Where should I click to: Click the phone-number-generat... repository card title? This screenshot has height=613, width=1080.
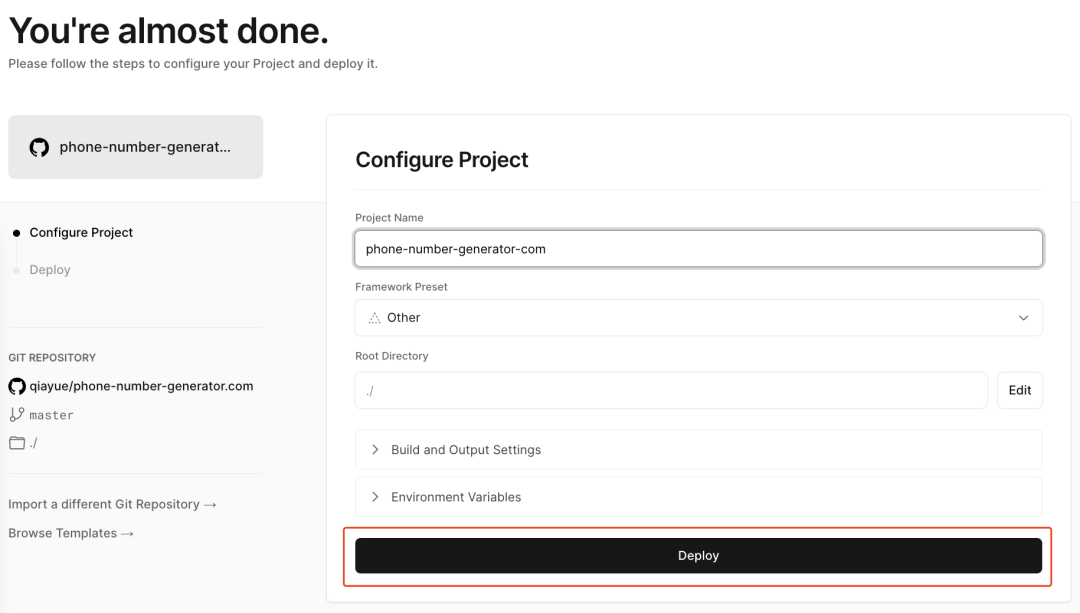click(x=145, y=147)
